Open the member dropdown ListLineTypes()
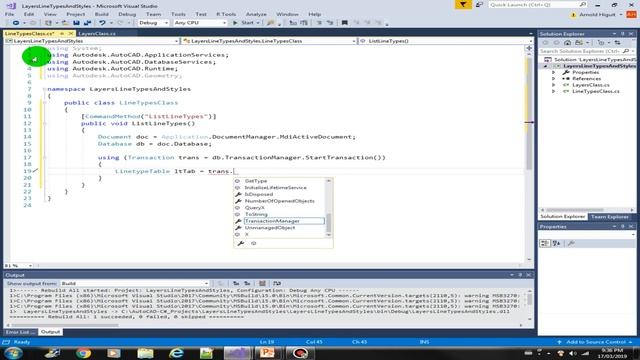Screen dimensions: 640x360 click(446, 41)
